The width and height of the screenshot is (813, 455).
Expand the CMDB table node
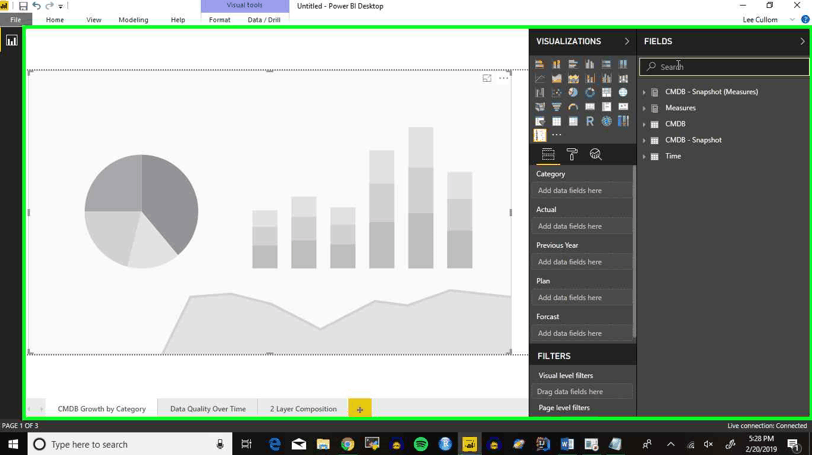click(x=644, y=124)
